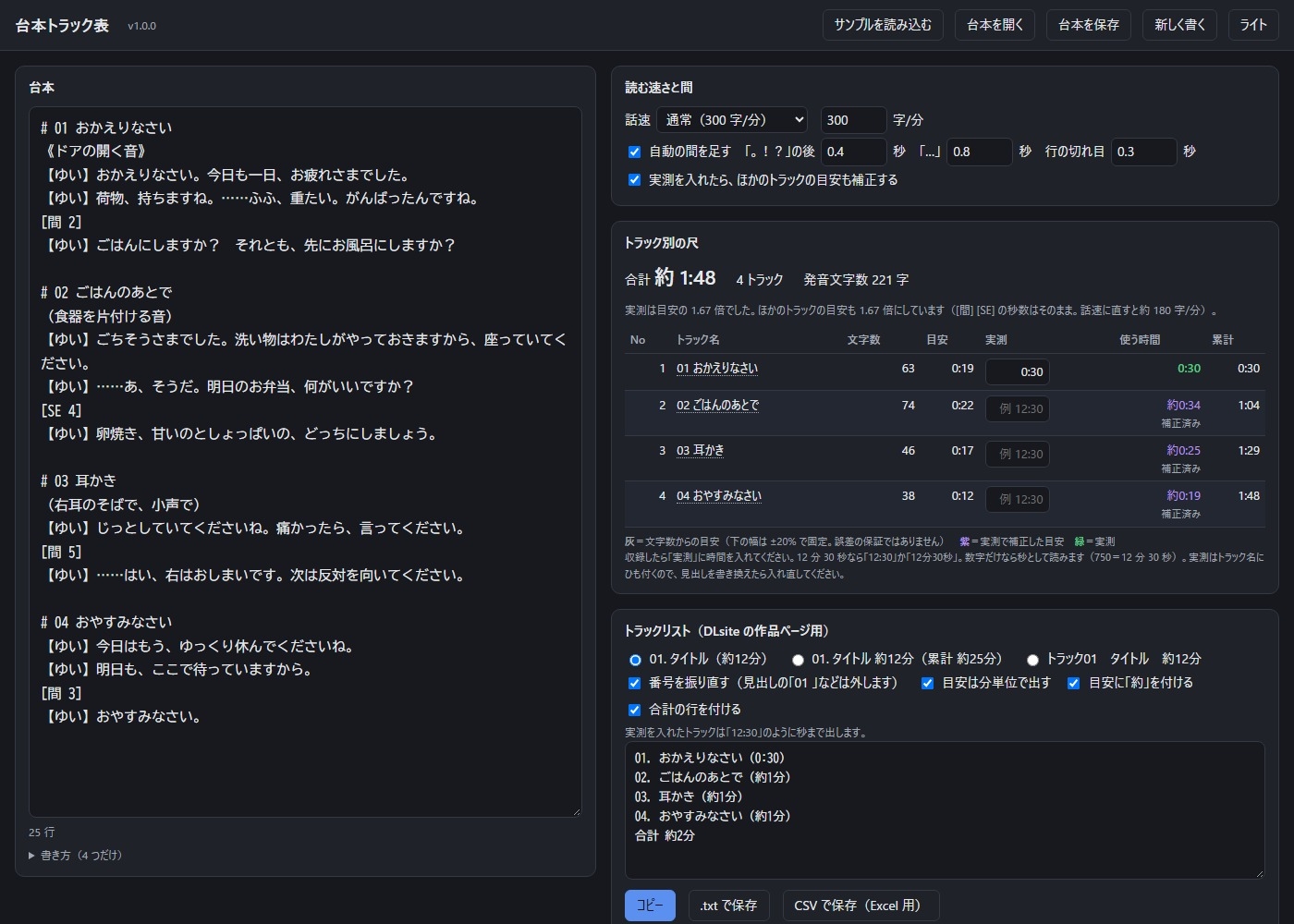
Task: Click the 「…」 pause seconds field
Action: [979, 152]
